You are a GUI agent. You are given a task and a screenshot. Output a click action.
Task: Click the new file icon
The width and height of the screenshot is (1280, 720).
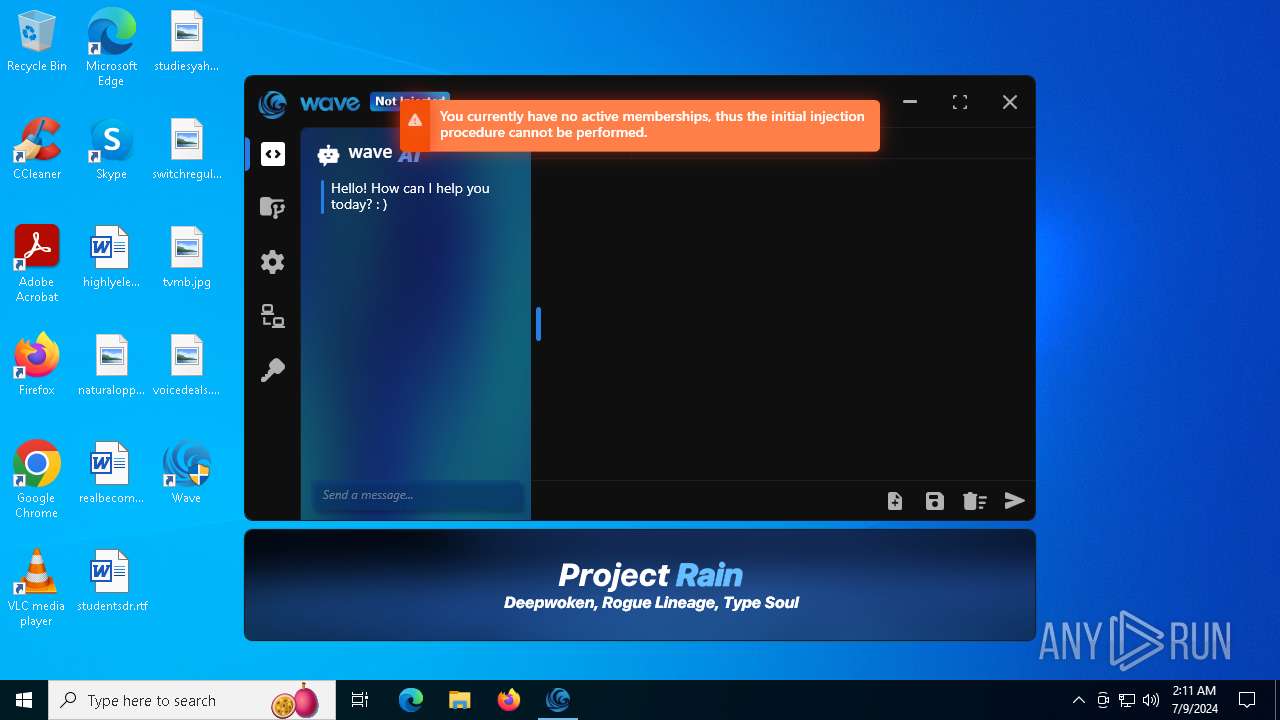[x=895, y=501]
